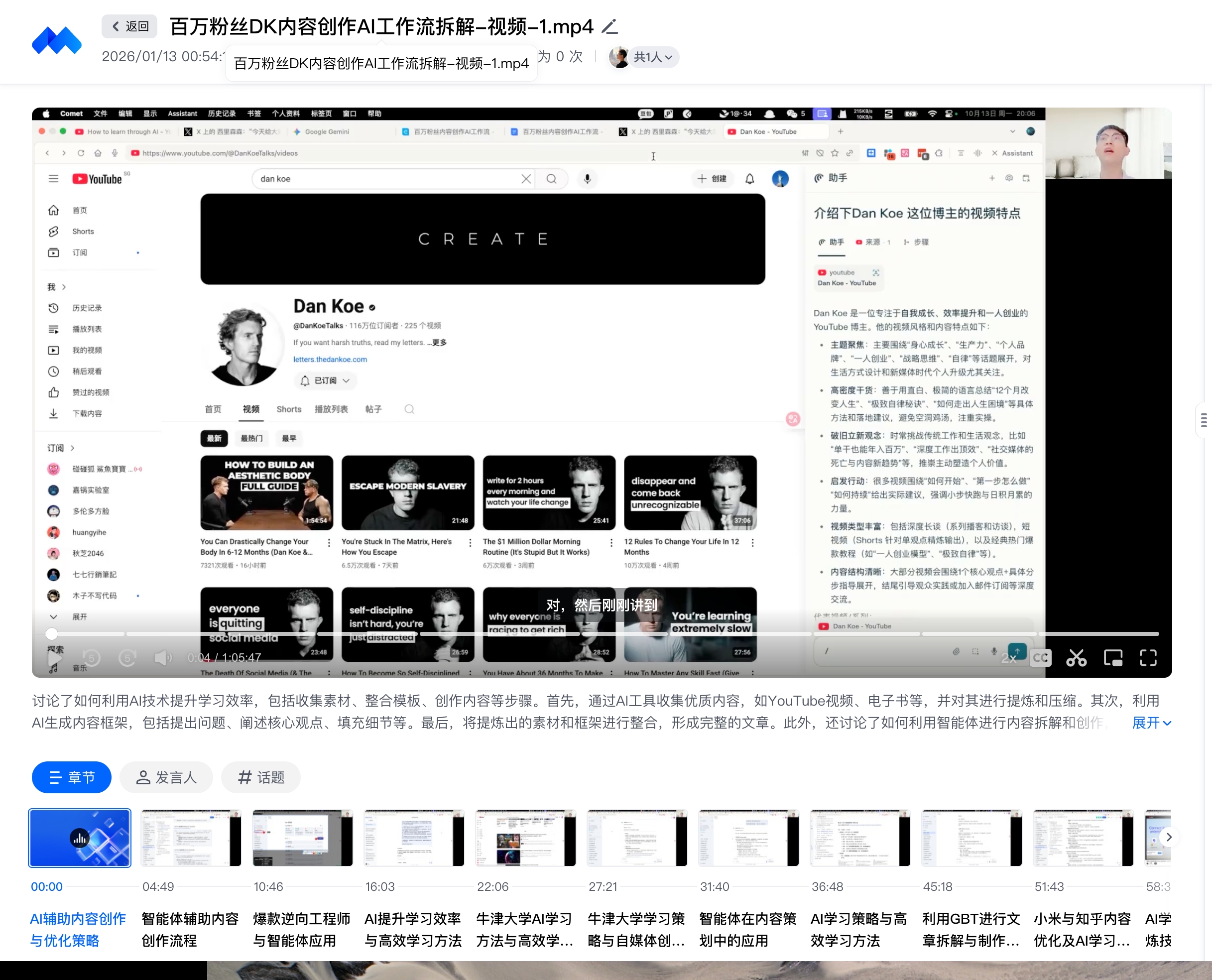
Task: Open the scissors clip tool
Action: point(1076,658)
